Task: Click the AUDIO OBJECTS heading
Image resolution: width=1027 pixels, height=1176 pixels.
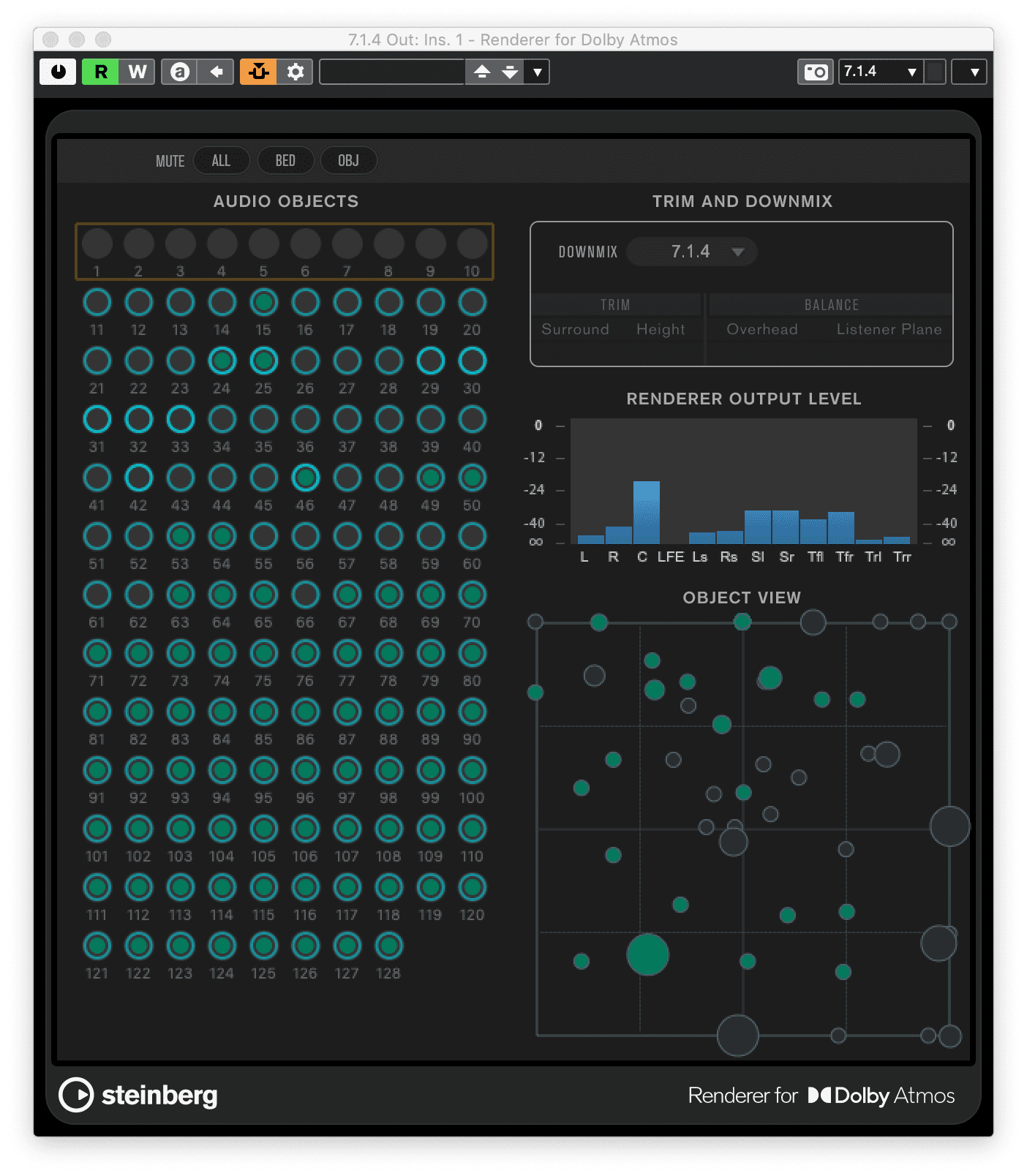Action: [x=286, y=201]
